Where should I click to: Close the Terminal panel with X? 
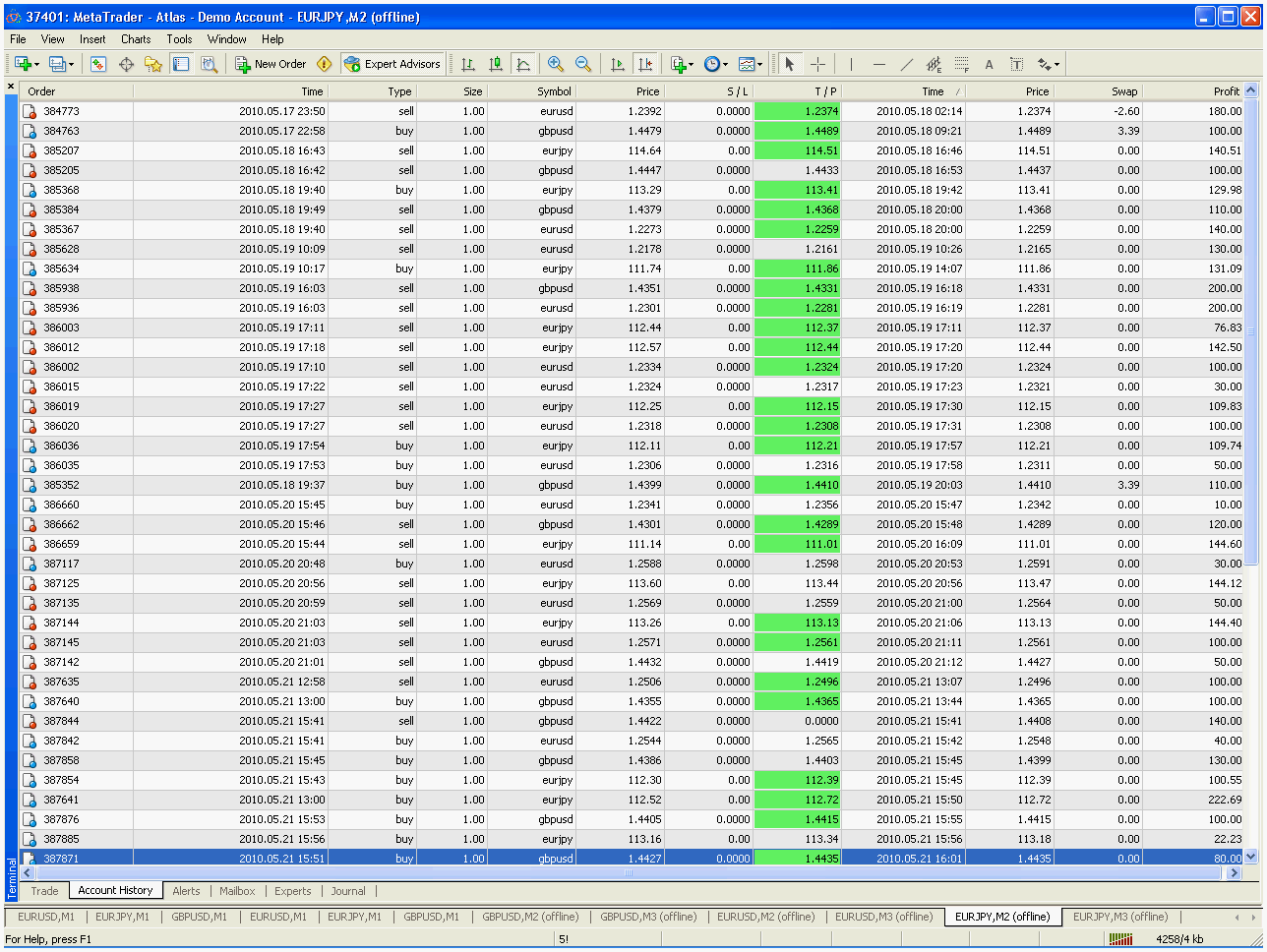pos(11,87)
